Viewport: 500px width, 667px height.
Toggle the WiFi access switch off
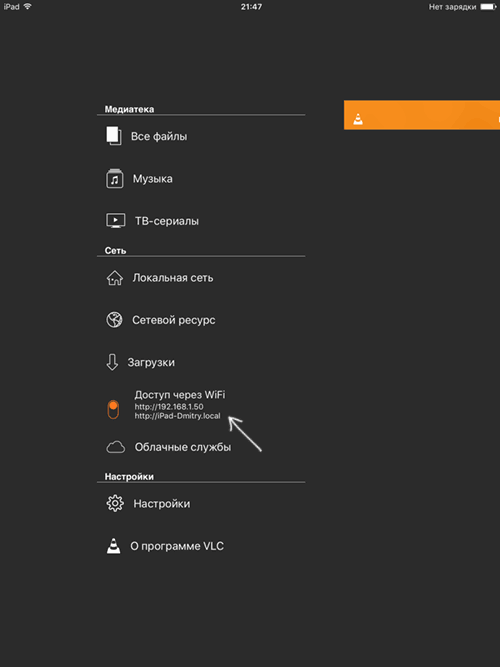(113, 409)
